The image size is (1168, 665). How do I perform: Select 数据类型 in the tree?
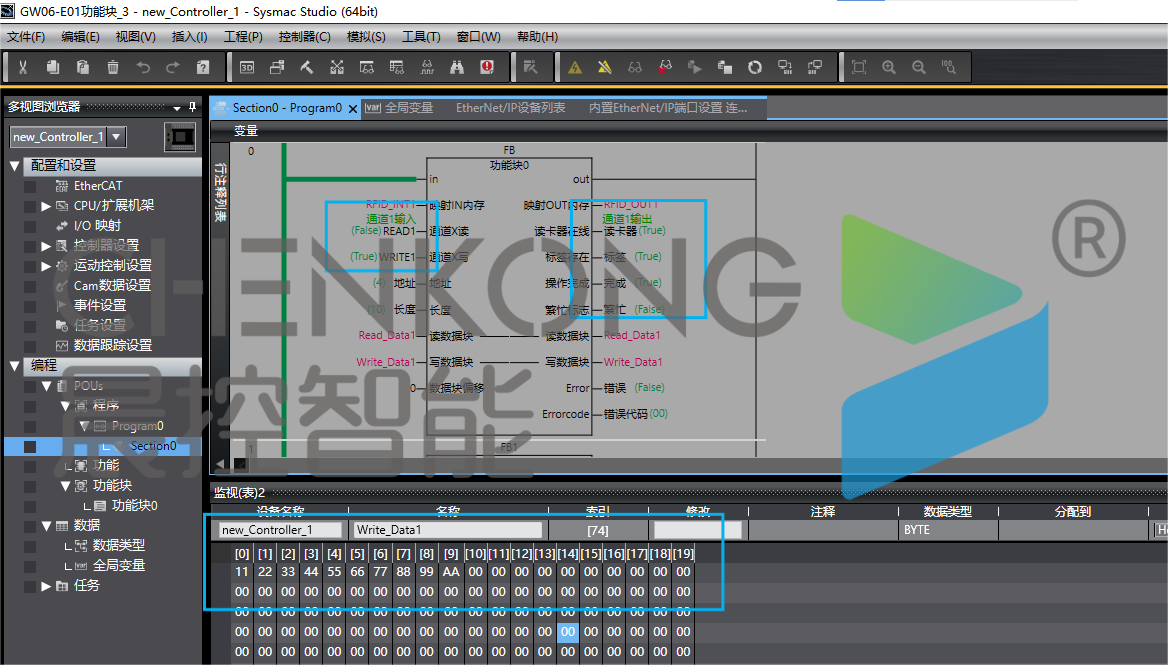[118, 546]
